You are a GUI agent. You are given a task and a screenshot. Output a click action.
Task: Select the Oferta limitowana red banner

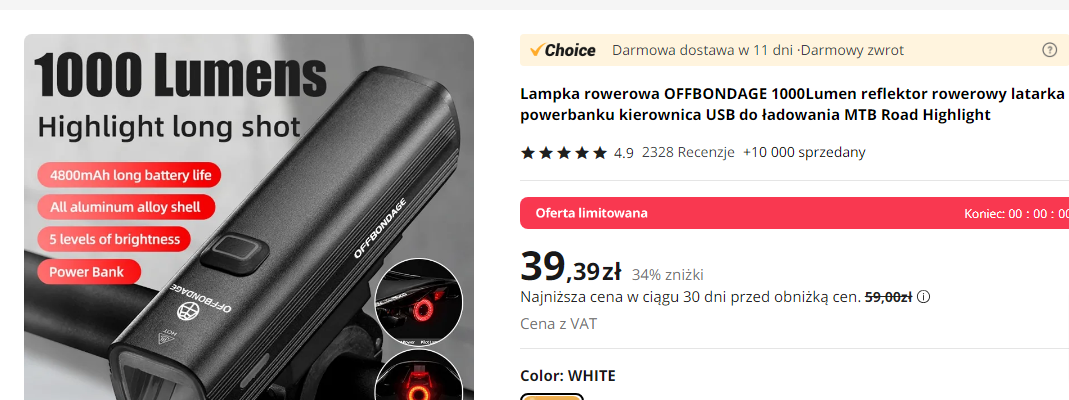[794, 213]
